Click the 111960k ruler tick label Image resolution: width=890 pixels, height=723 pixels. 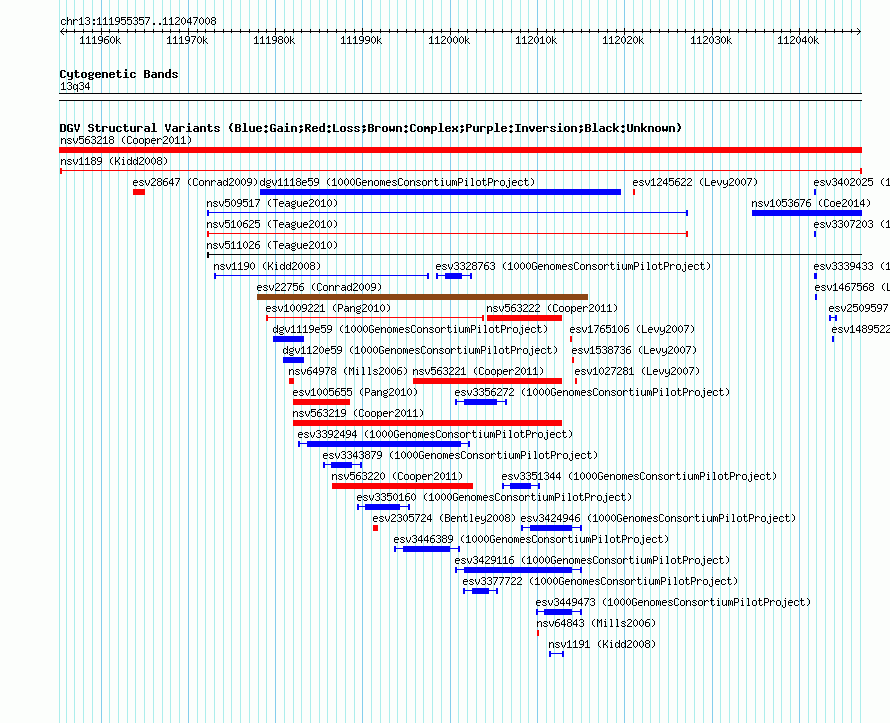100,40
